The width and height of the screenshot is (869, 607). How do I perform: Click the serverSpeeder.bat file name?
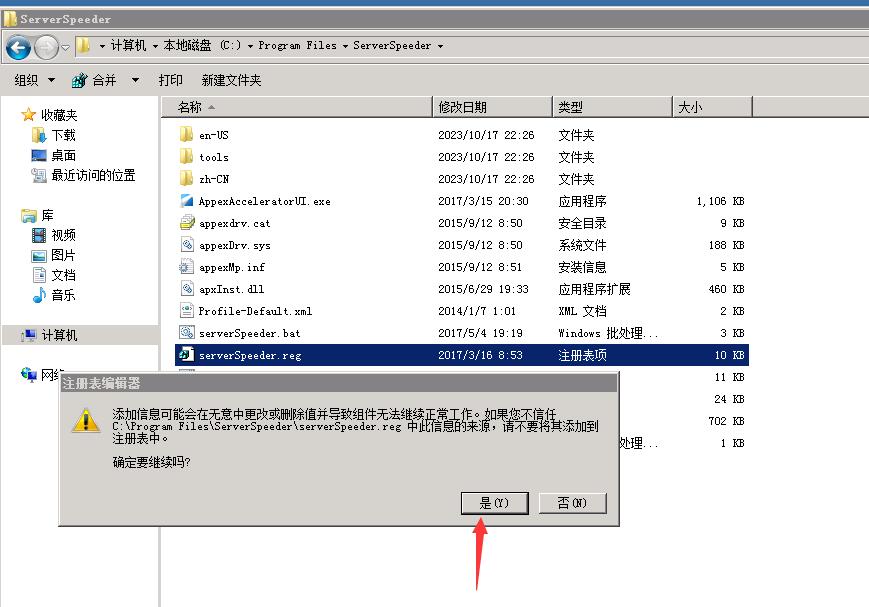click(249, 333)
